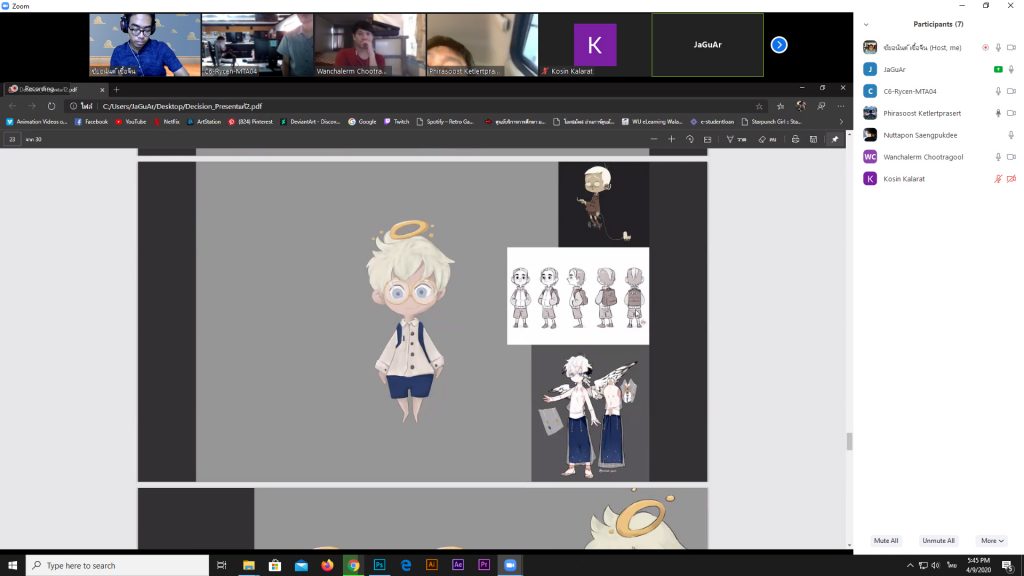Open Photoshop from the taskbar
The height and width of the screenshot is (576, 1024).
380,565
